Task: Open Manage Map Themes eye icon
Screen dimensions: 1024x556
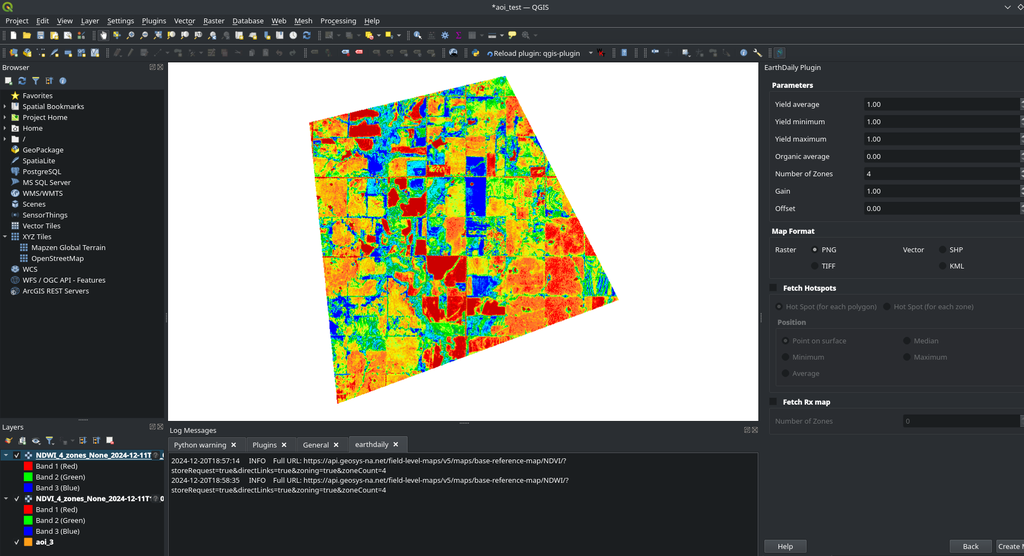Action: [36, 441]
